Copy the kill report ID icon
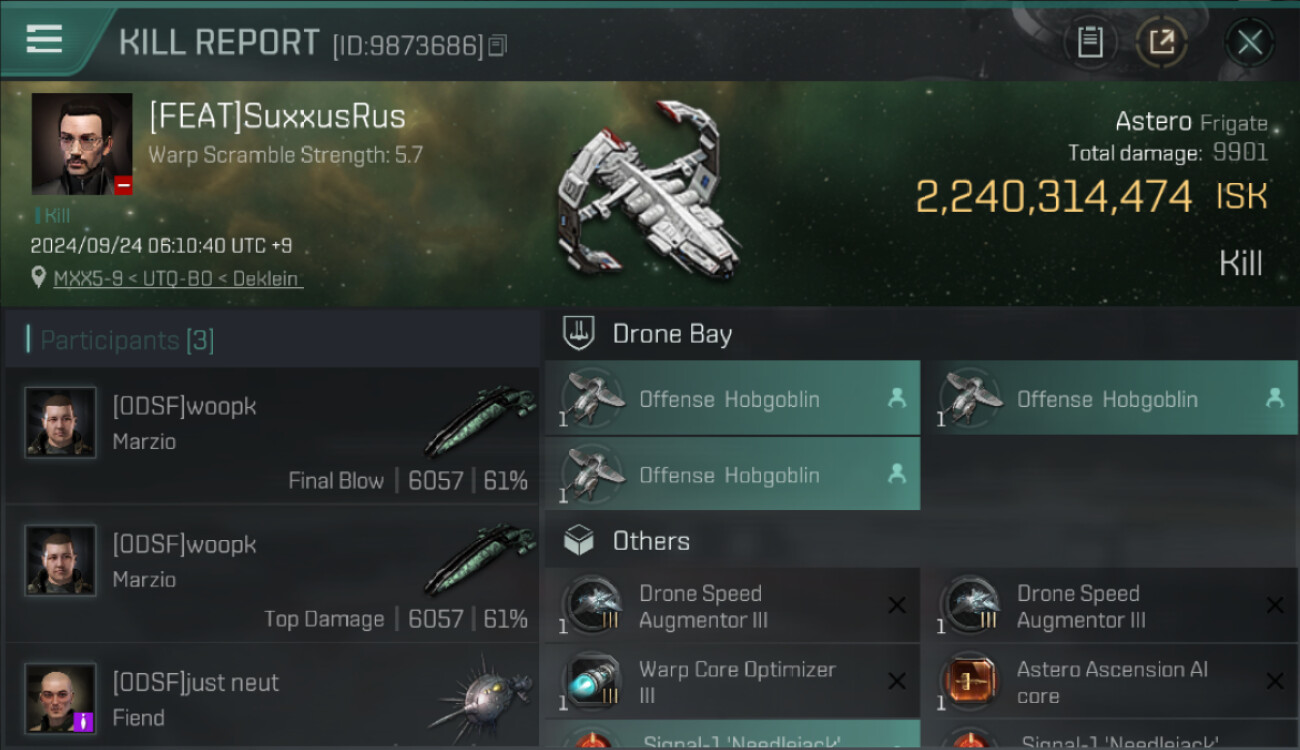Image resolution: width=1300 pixels, height=750 pixels. (497, 45)
